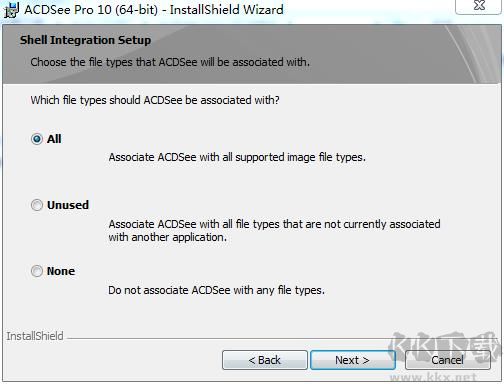Click the bold 'All' option label
Viewport: 504px width, 384px height.
(54, 139)
